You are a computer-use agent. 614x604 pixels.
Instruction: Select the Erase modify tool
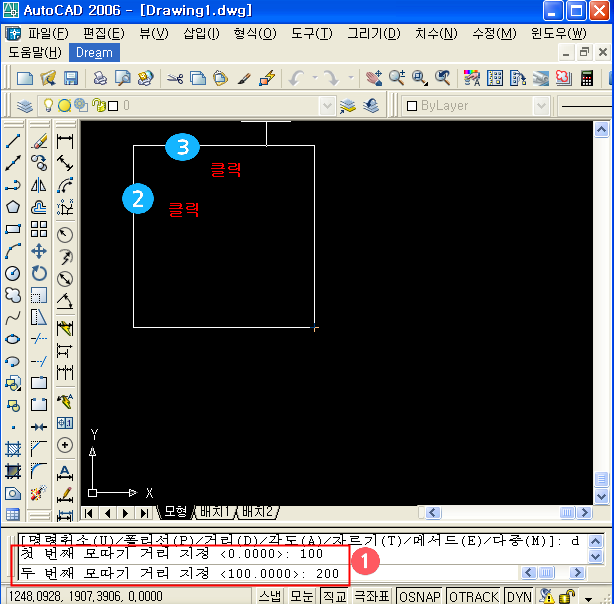pyautogui.click(x=39, y=141)
